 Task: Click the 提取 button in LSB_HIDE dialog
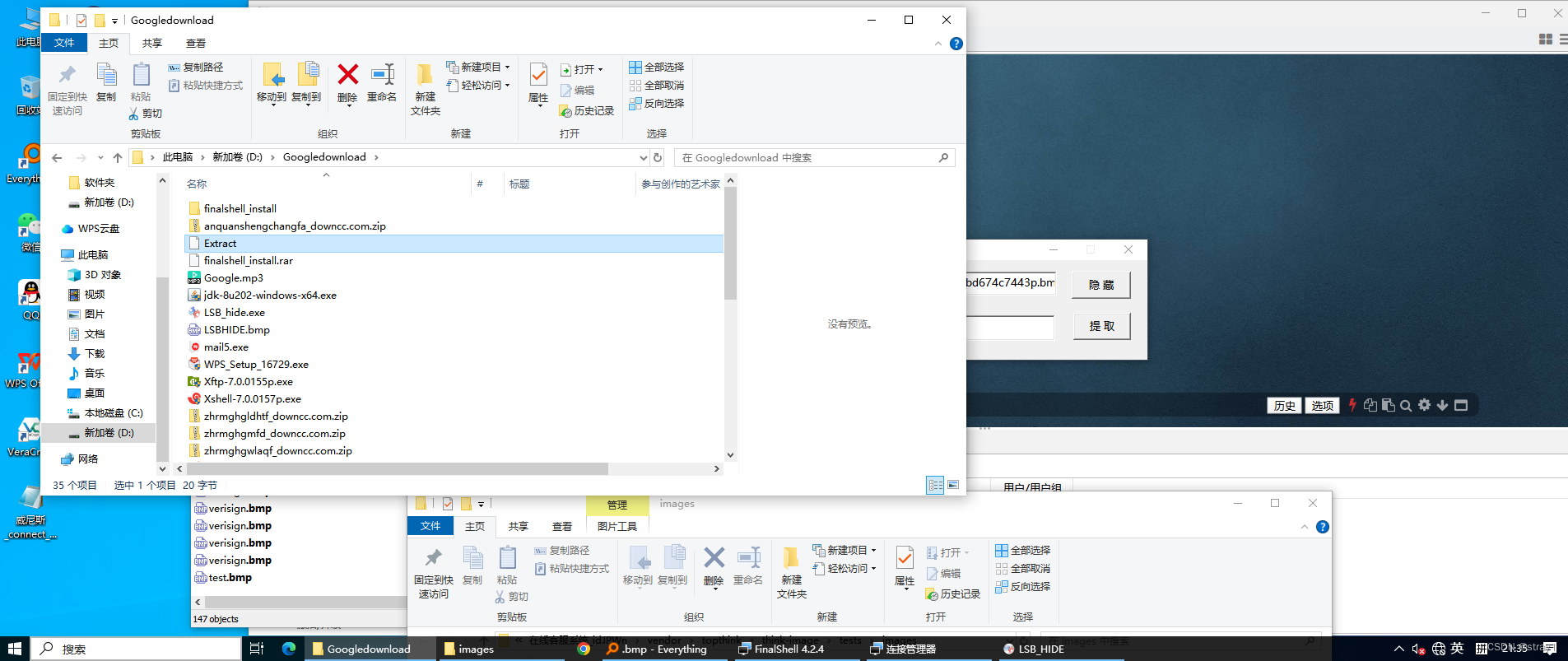(1101, 326)
